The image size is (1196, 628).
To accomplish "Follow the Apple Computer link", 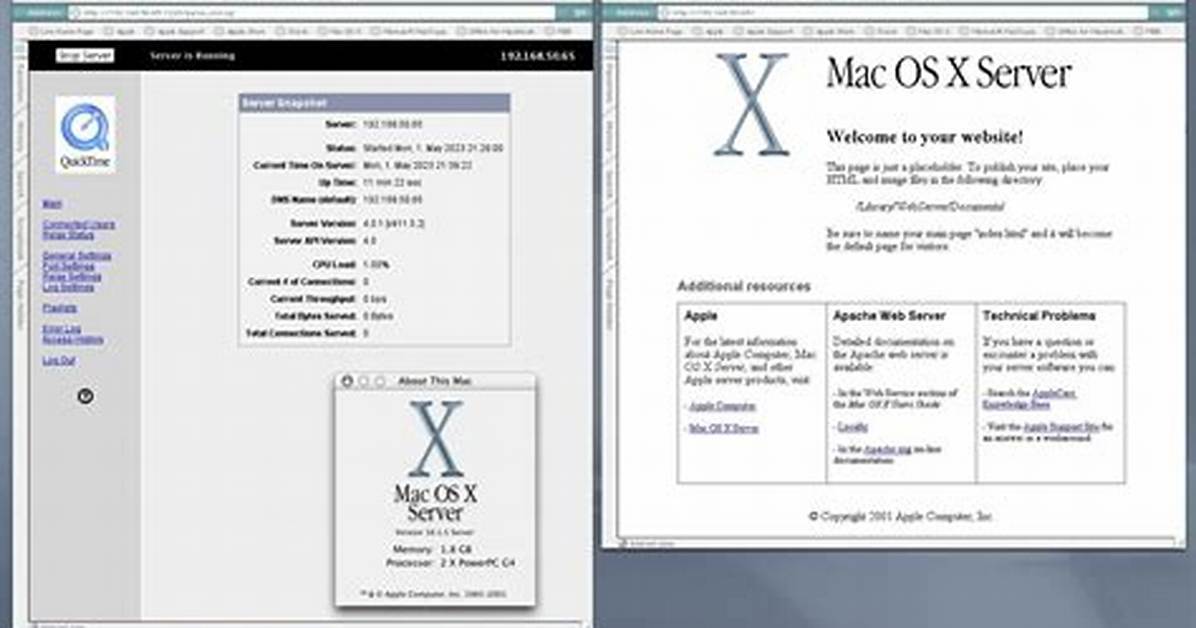I will click(x=722, y=406).
